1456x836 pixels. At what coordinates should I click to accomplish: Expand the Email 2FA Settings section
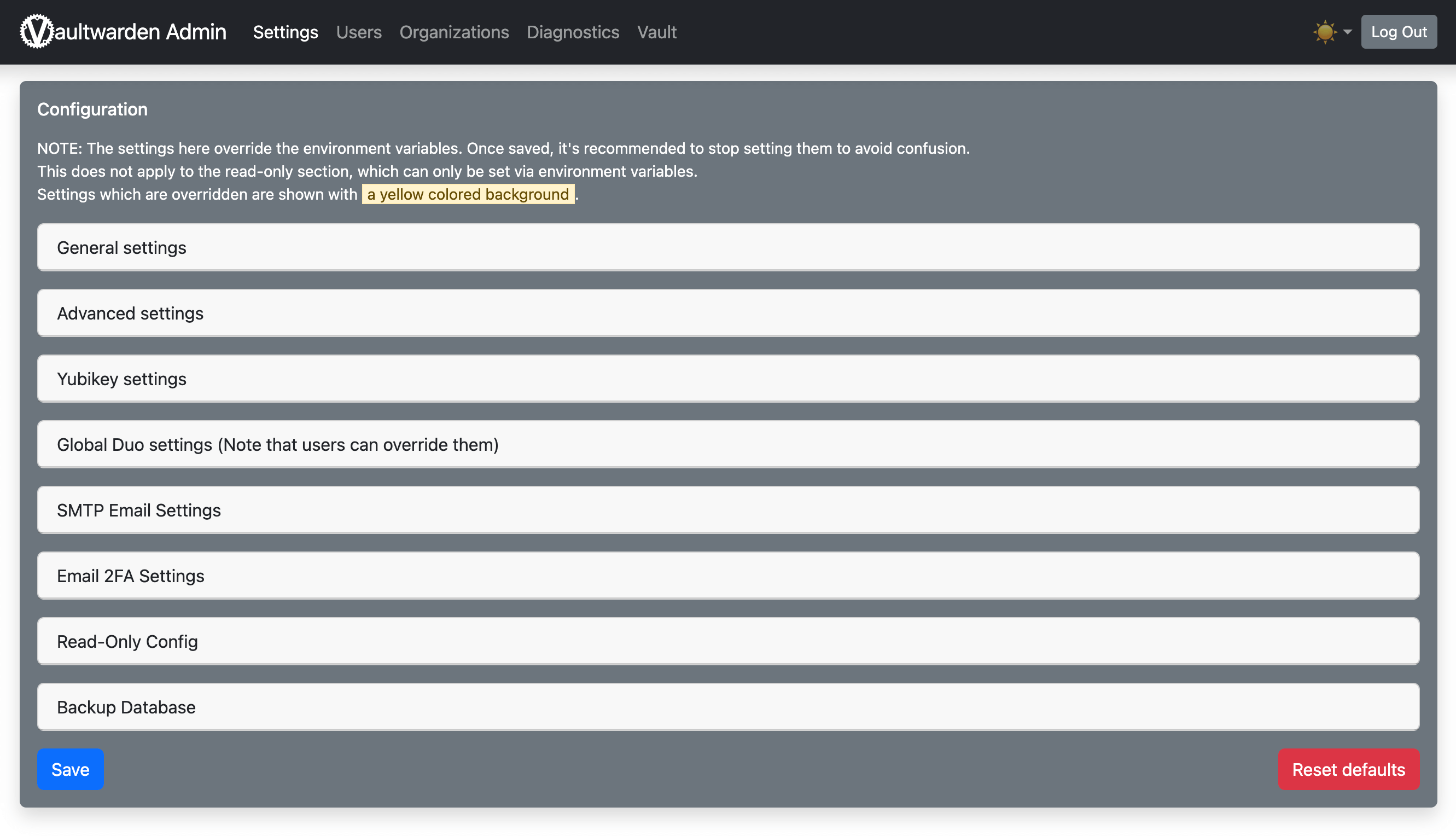(x=729, y=576)
